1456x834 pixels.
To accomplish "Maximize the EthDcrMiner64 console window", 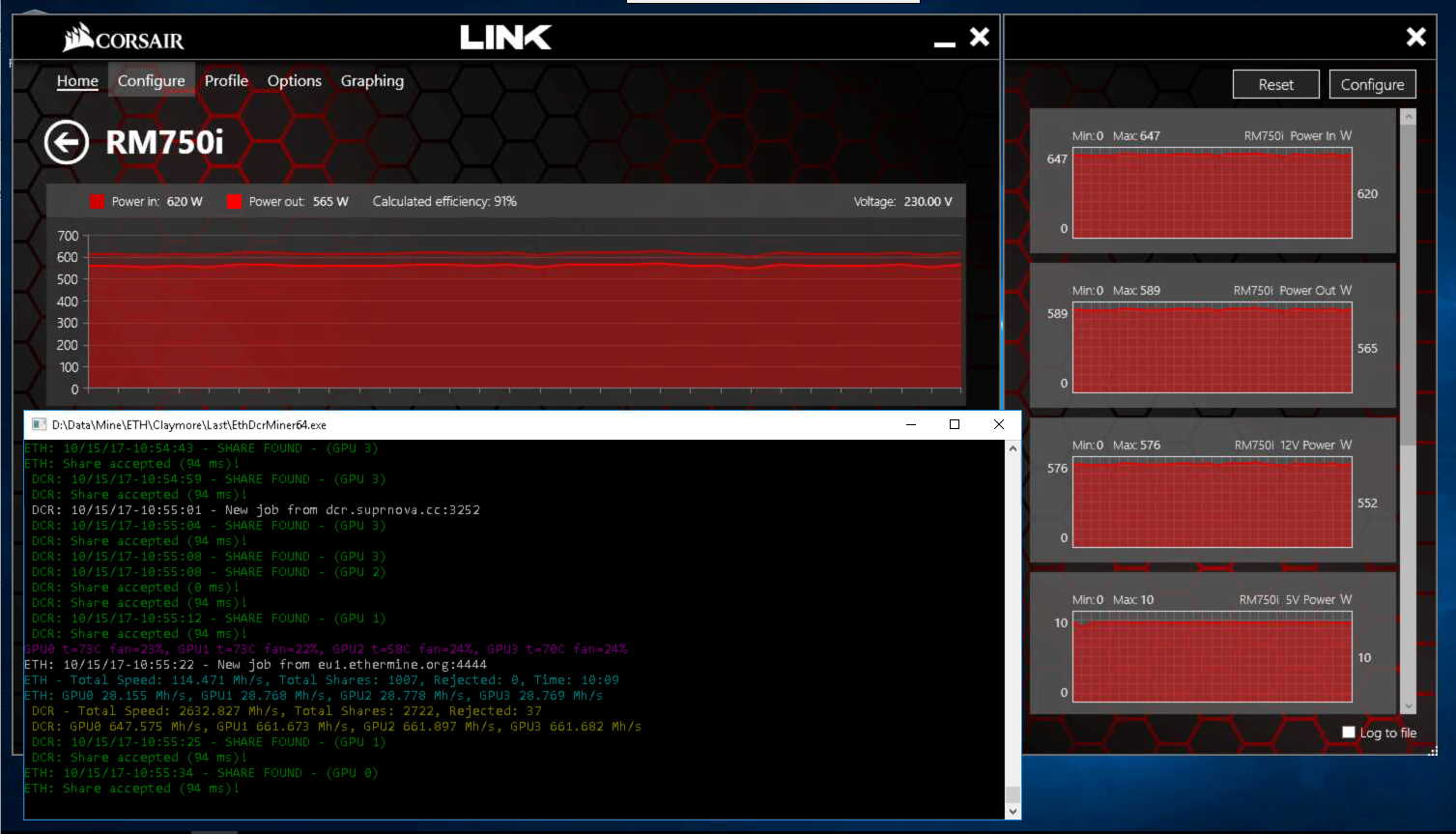I will click(955, 424).
